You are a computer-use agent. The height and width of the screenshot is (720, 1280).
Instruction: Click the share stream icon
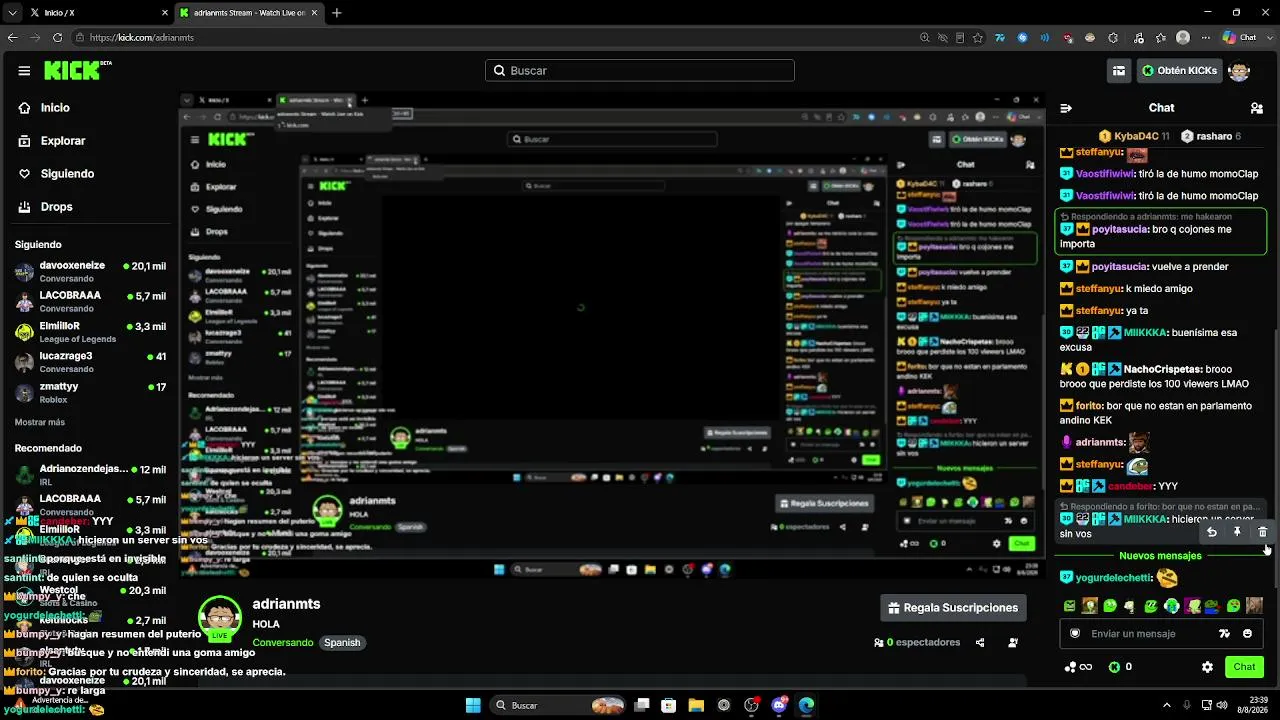pyautogui.click(x=980, y=643)
